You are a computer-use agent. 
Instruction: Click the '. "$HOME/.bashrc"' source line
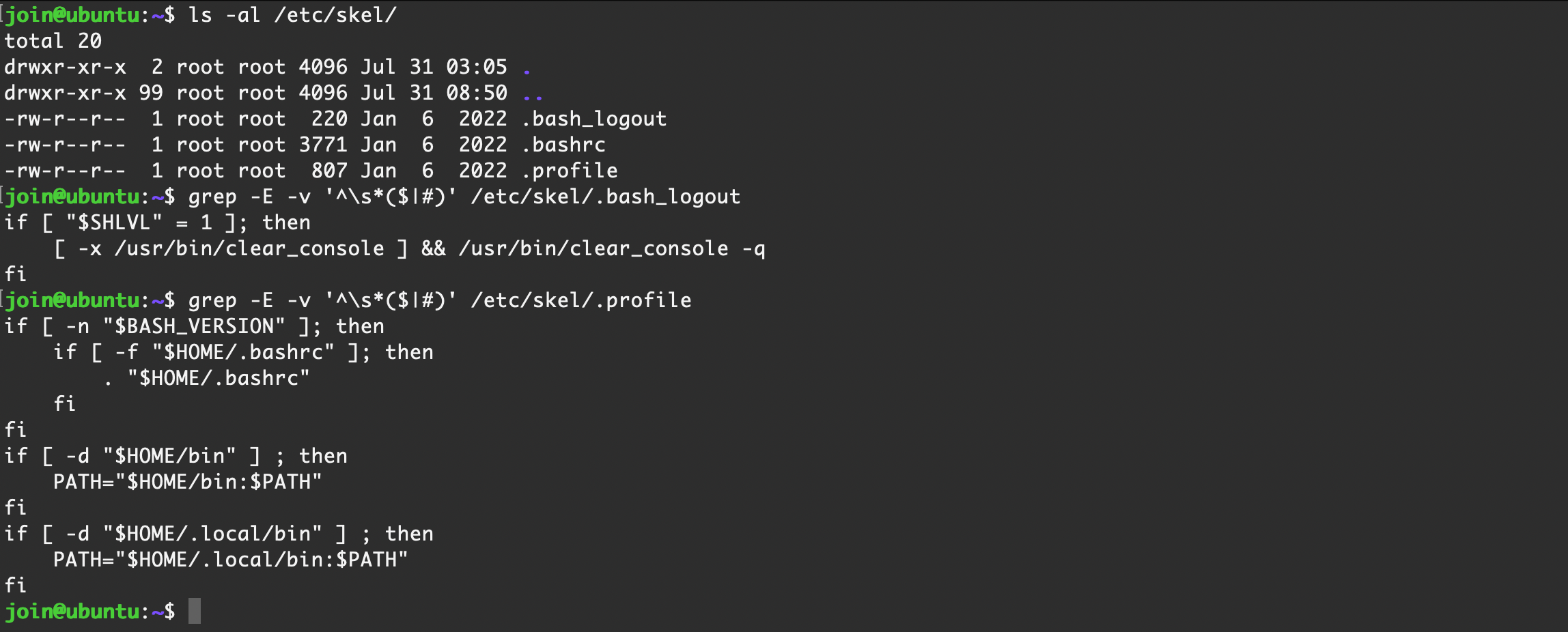point(208,378)
